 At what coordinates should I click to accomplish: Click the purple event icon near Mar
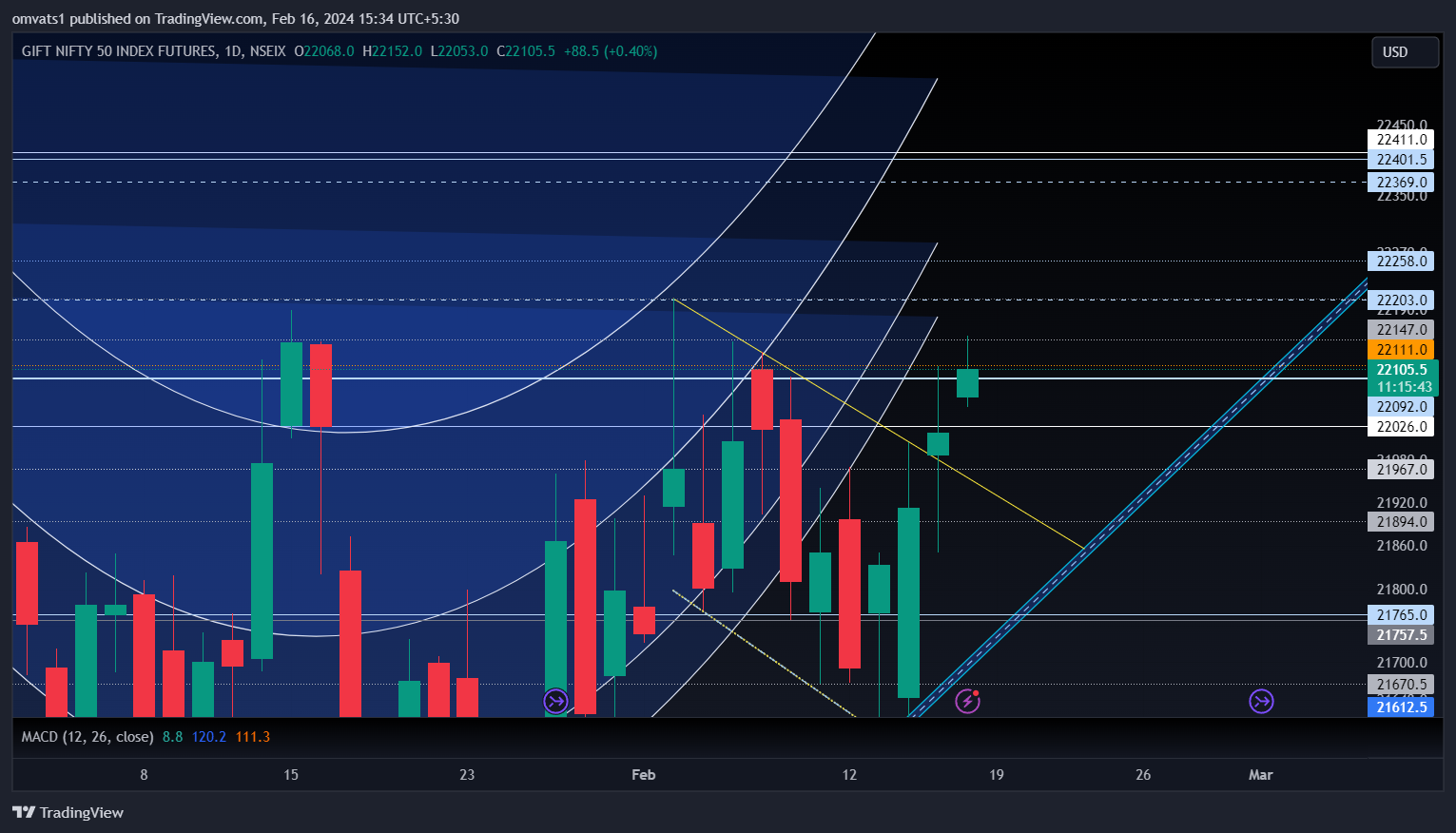coord(1261,702)
